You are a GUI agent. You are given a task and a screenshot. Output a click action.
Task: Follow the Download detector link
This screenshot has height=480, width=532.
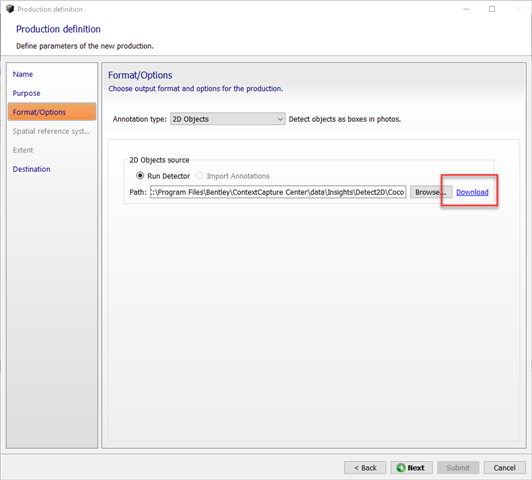472,192
